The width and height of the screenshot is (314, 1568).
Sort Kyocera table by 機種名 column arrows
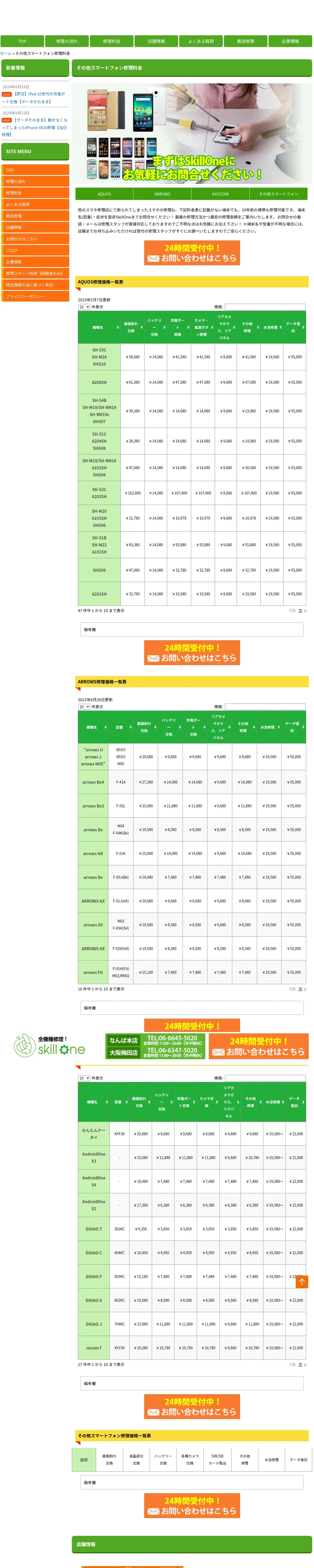point(107,1102)
